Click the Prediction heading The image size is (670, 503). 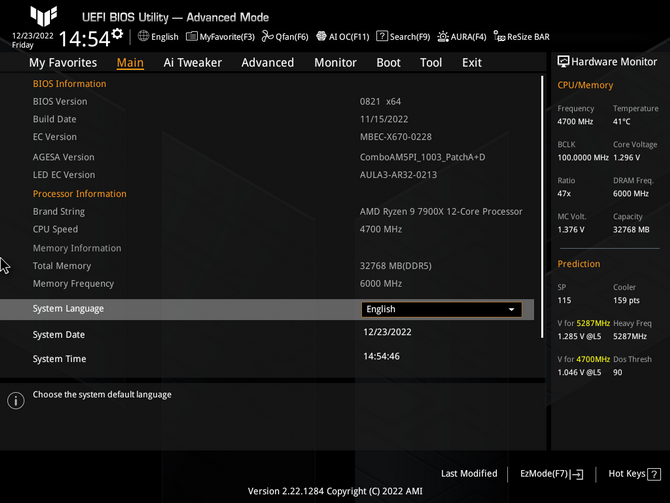pos(579,264)
